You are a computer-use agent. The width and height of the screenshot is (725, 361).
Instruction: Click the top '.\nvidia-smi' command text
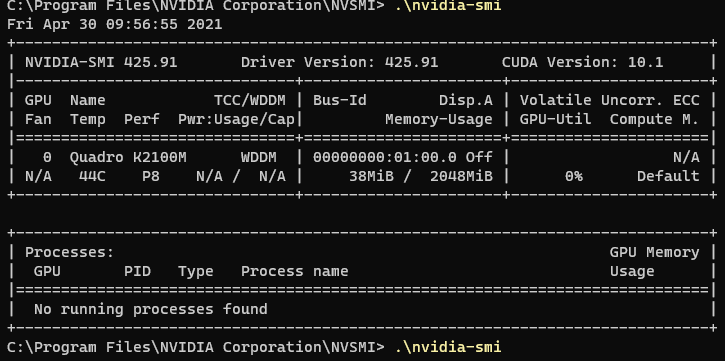[x=448, y=6]
